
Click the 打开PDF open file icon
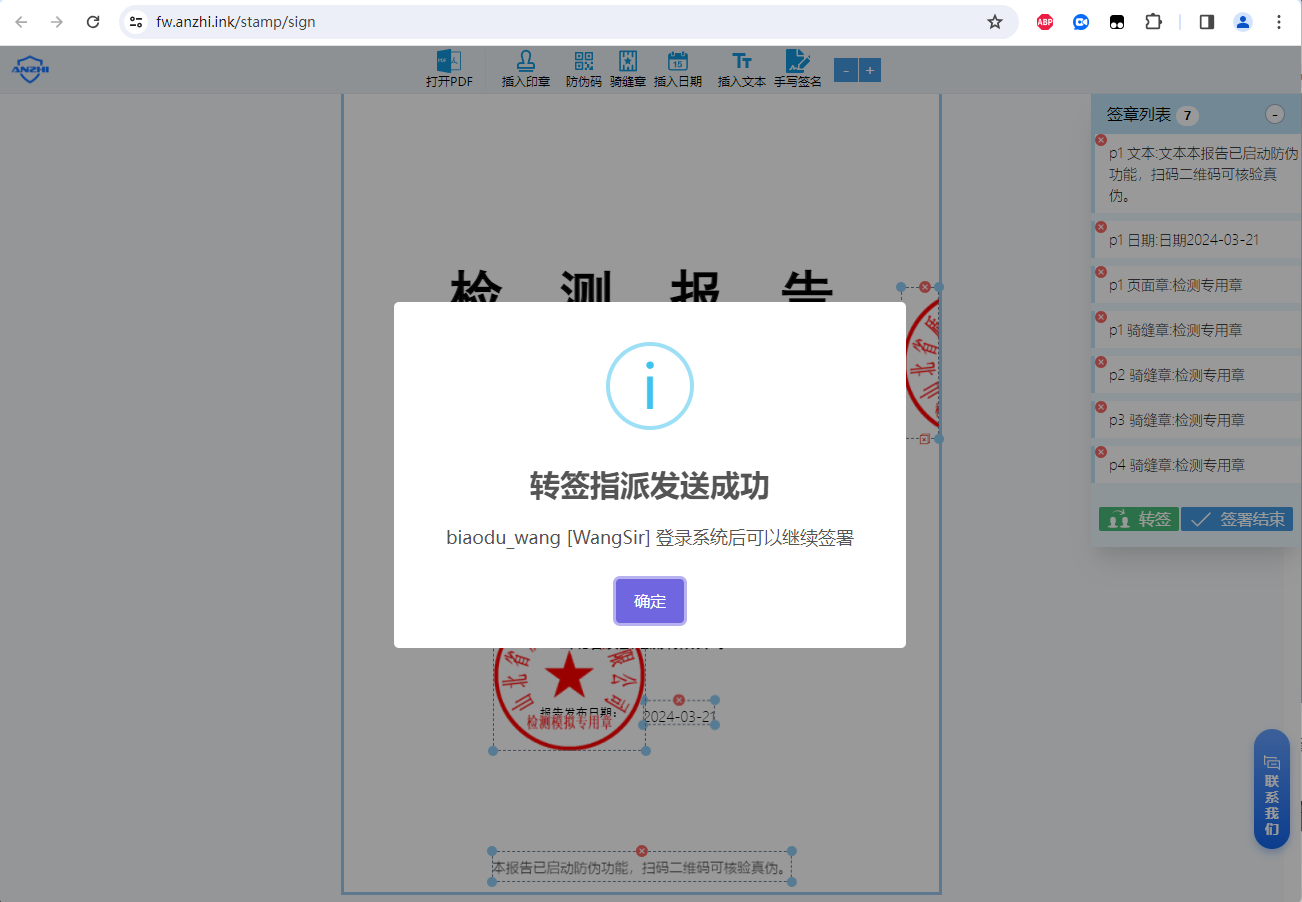click(x=448, y=68)
